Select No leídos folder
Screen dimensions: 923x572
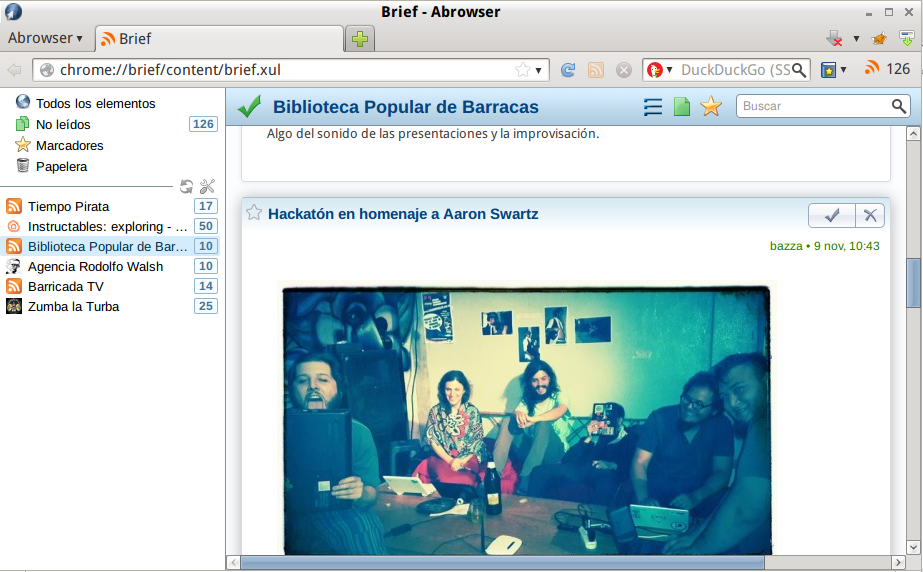[62, 124]
